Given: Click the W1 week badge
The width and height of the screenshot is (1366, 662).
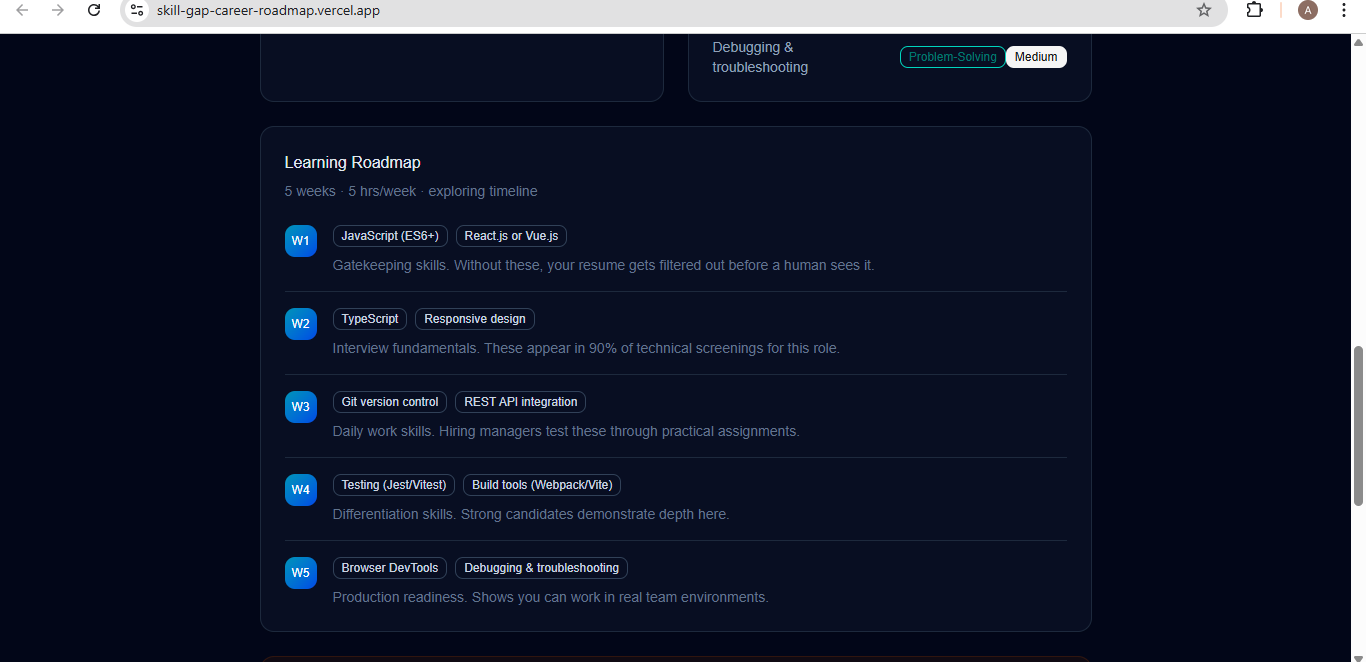Looking at the screenshot, I should [301, 241].
